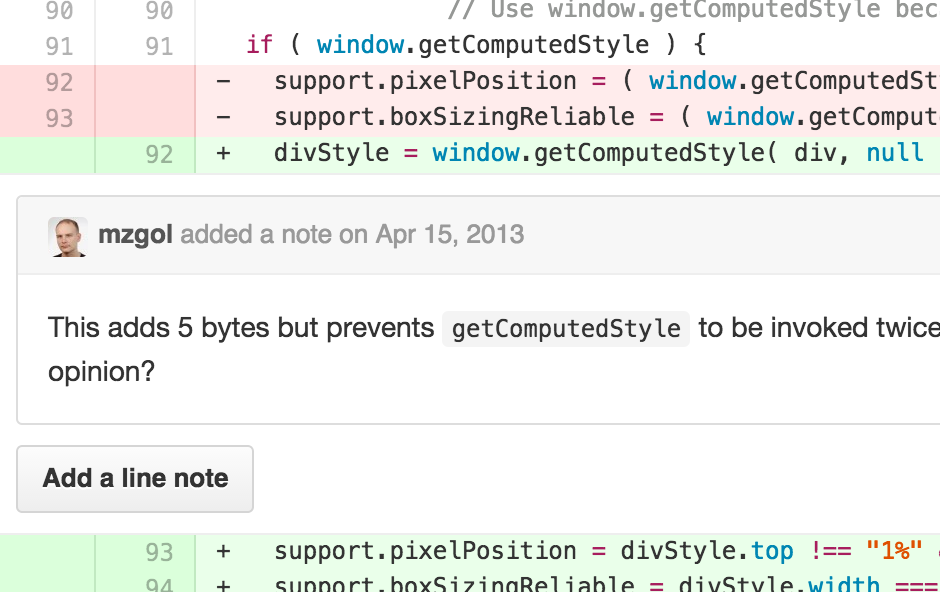Select new line number 93 in gutter

159,552
